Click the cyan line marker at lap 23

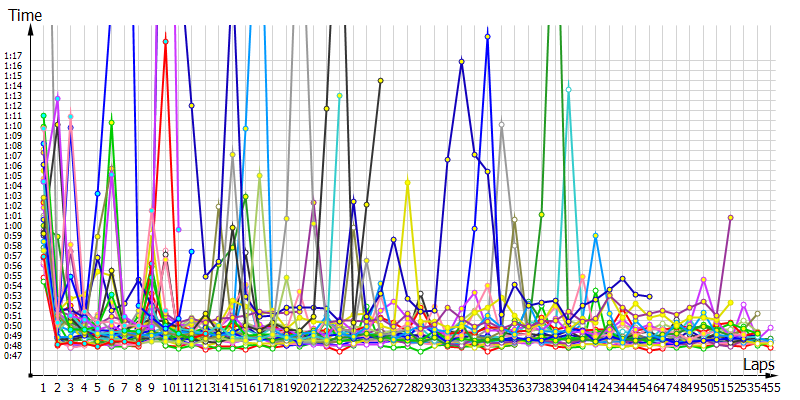pyautogui.click(x=339, y=96)
